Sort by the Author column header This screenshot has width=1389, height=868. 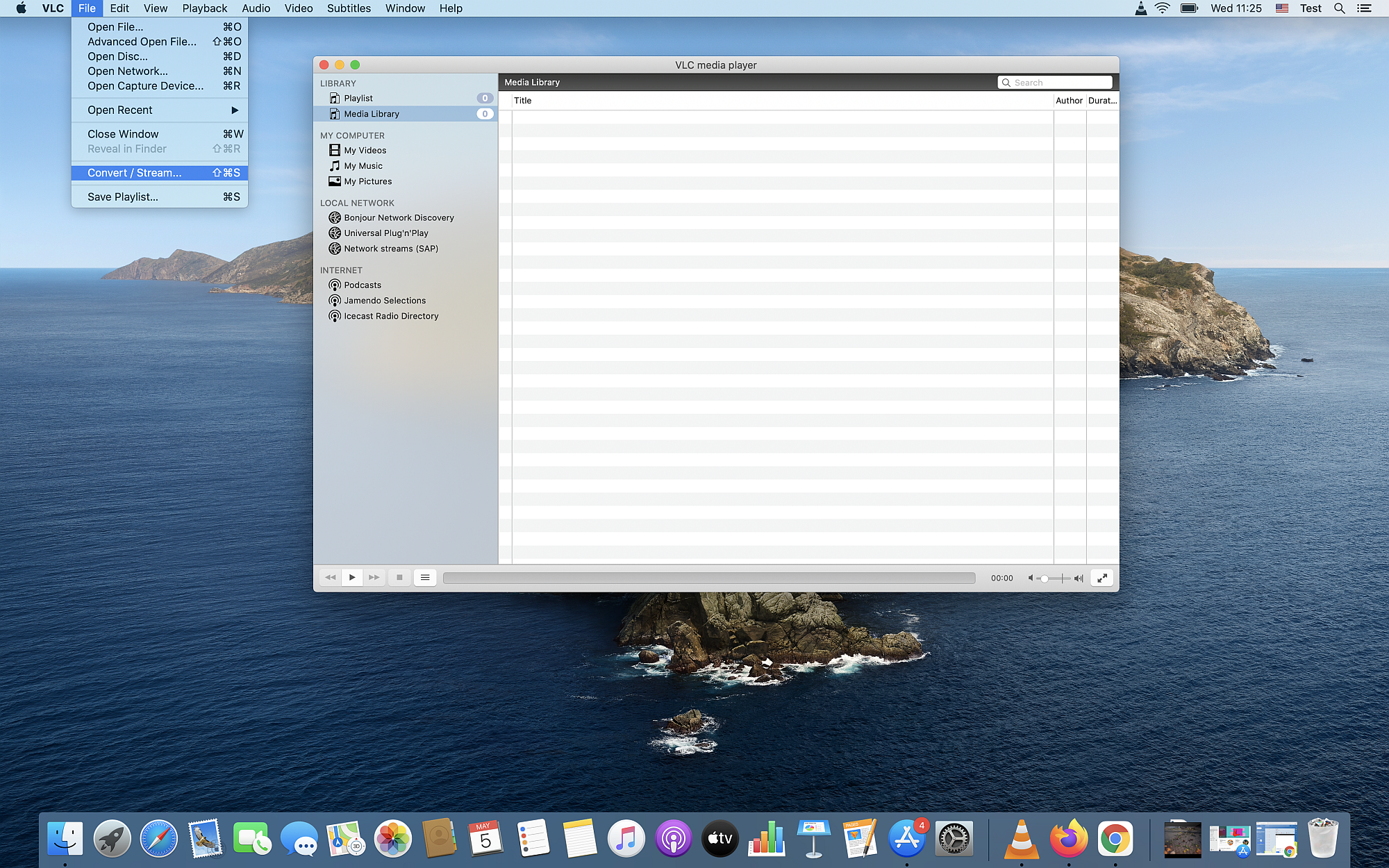[1069, 101]
